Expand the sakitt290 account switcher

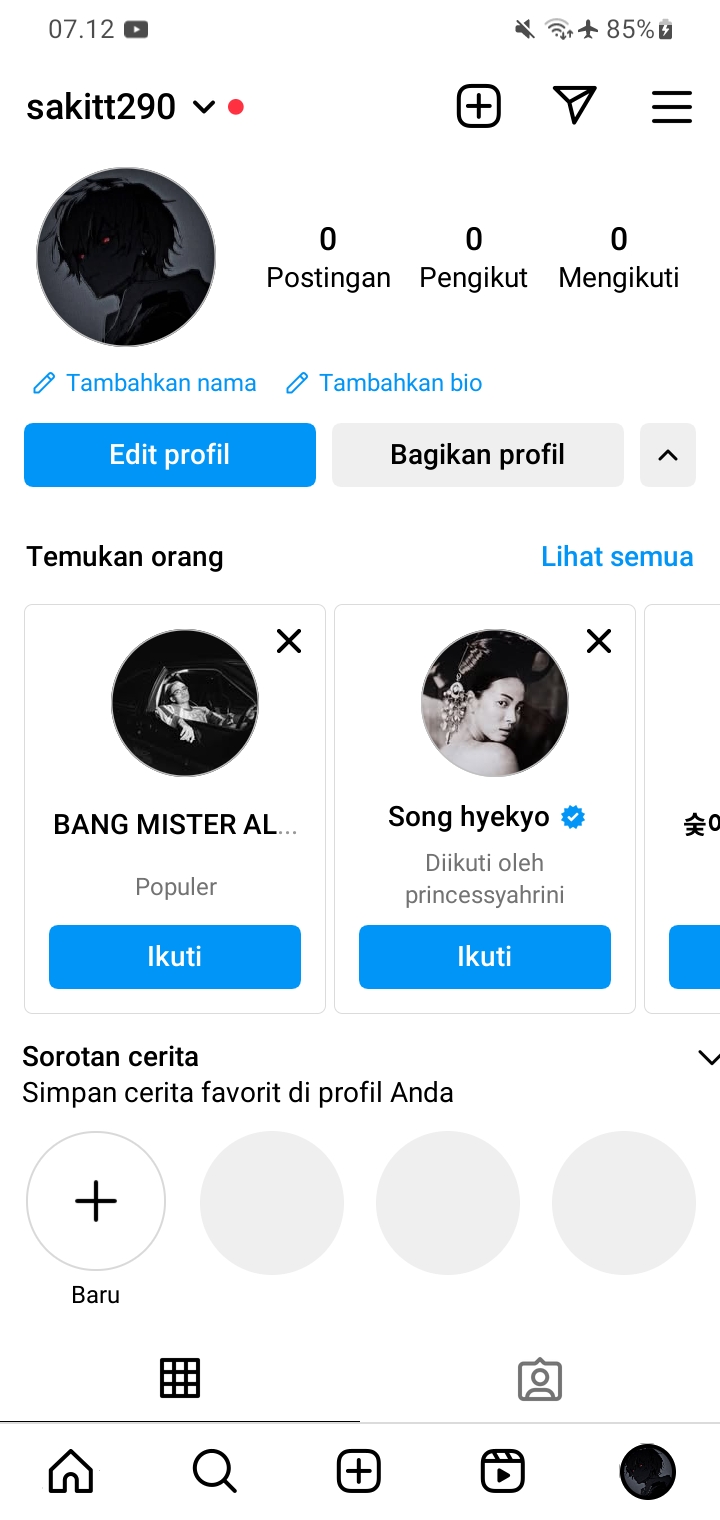click(x=204, y=107)
